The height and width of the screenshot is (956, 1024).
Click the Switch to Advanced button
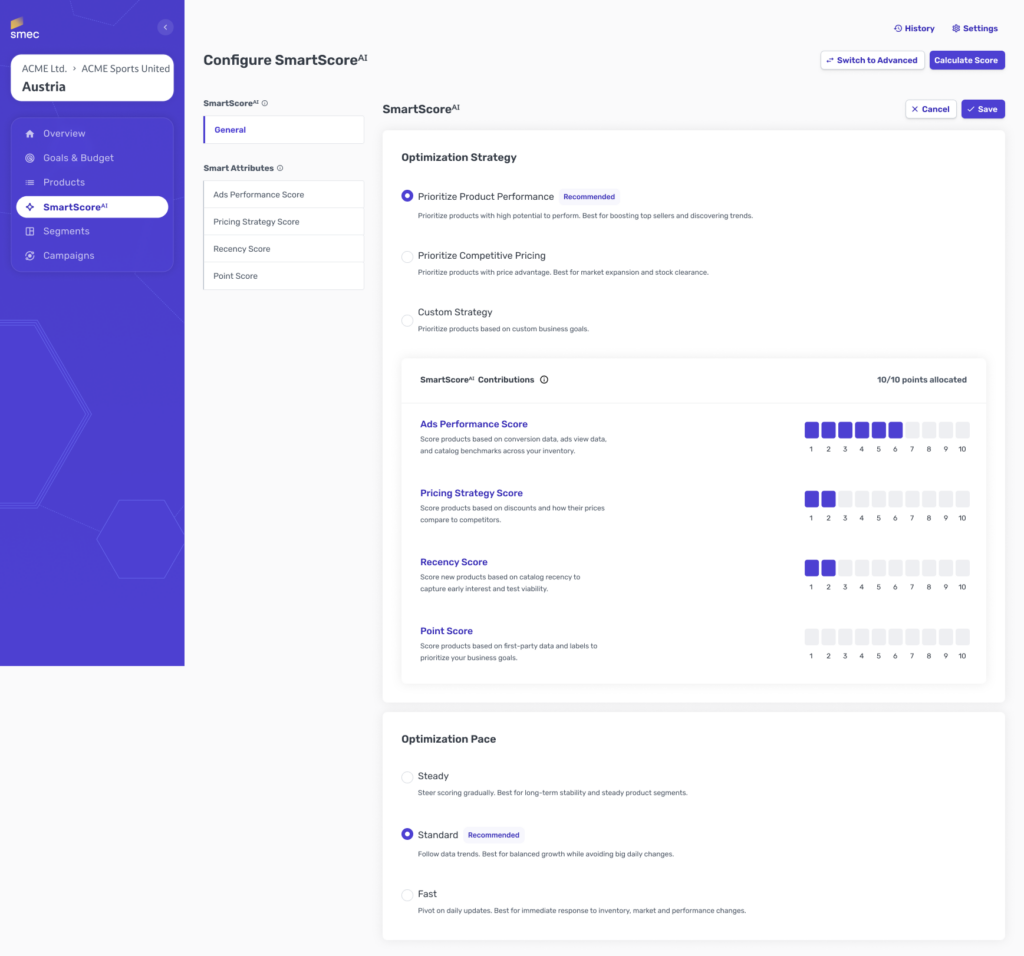click(872, 60)
